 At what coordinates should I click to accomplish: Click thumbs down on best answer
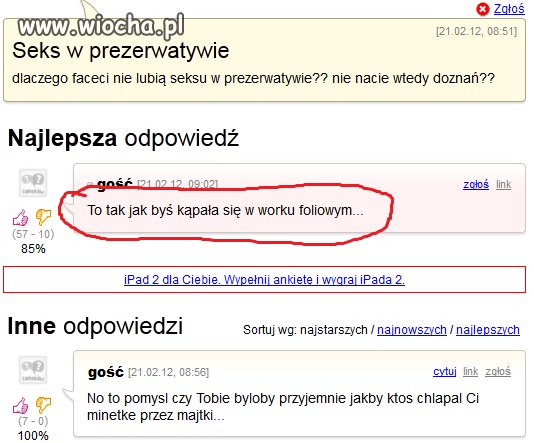[x=43, y=217]
